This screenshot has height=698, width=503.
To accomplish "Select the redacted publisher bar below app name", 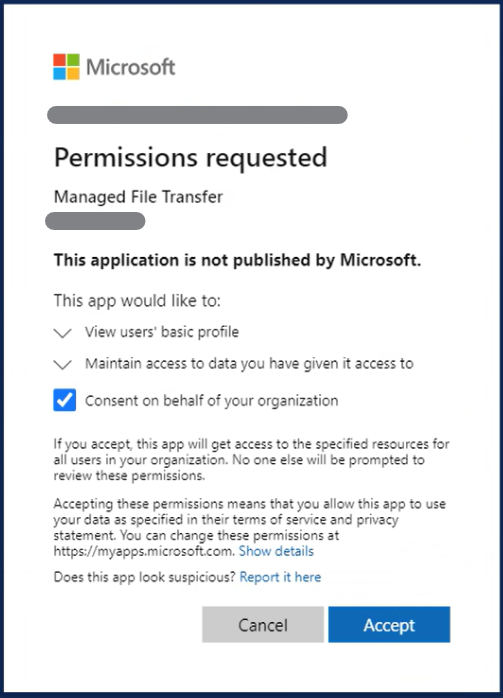I will 95,221.
